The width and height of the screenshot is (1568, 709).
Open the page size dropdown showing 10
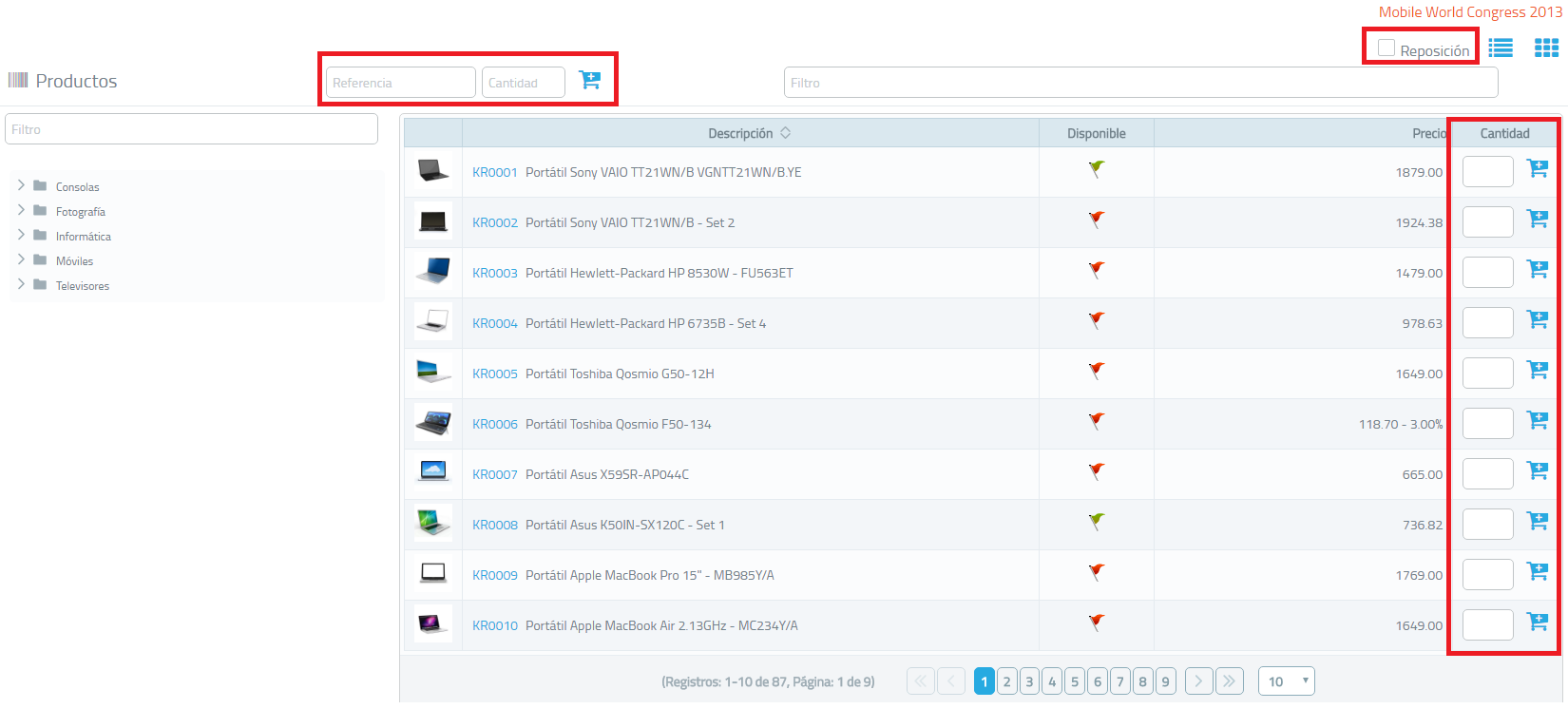point(1287,681)
